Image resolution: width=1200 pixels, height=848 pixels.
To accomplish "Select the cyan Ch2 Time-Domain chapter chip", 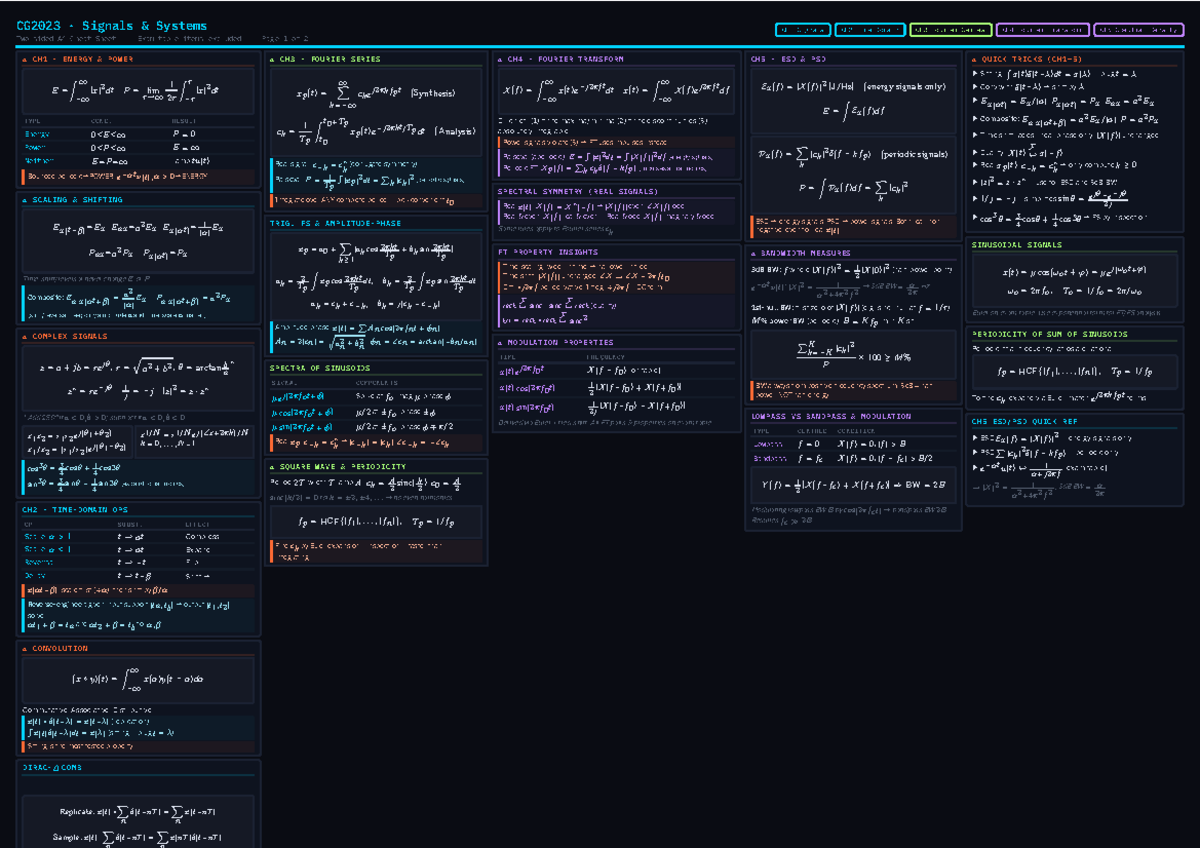I will 869,31.
